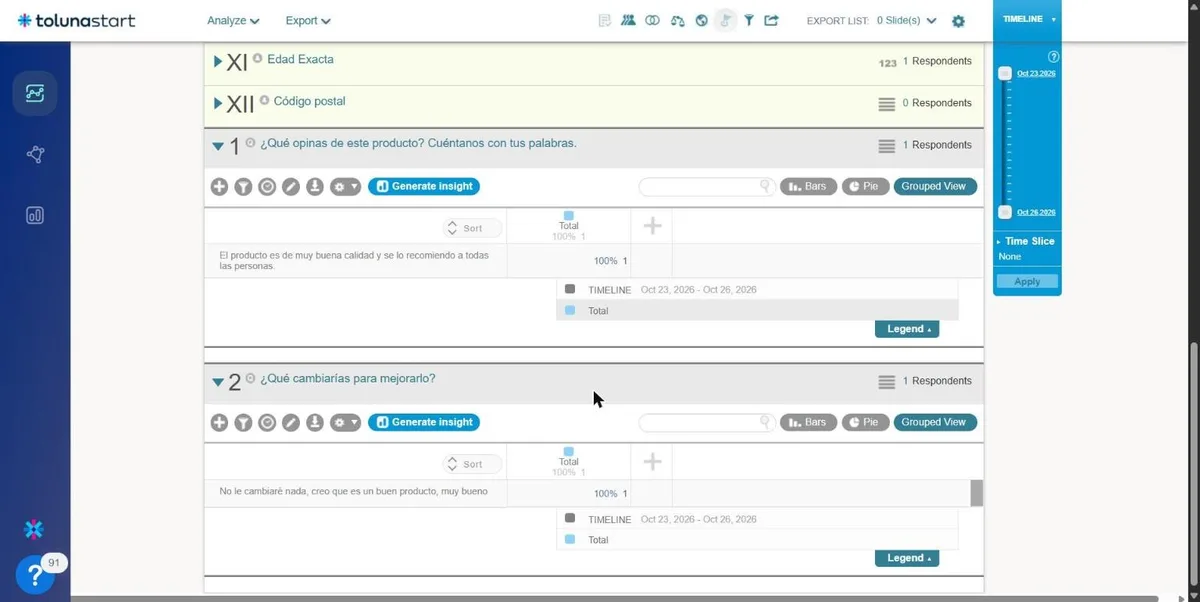Viewport: 1200px width, 602px height.
Task: Toggle the Legend button under question 2
Action: [x=907, y=558]
